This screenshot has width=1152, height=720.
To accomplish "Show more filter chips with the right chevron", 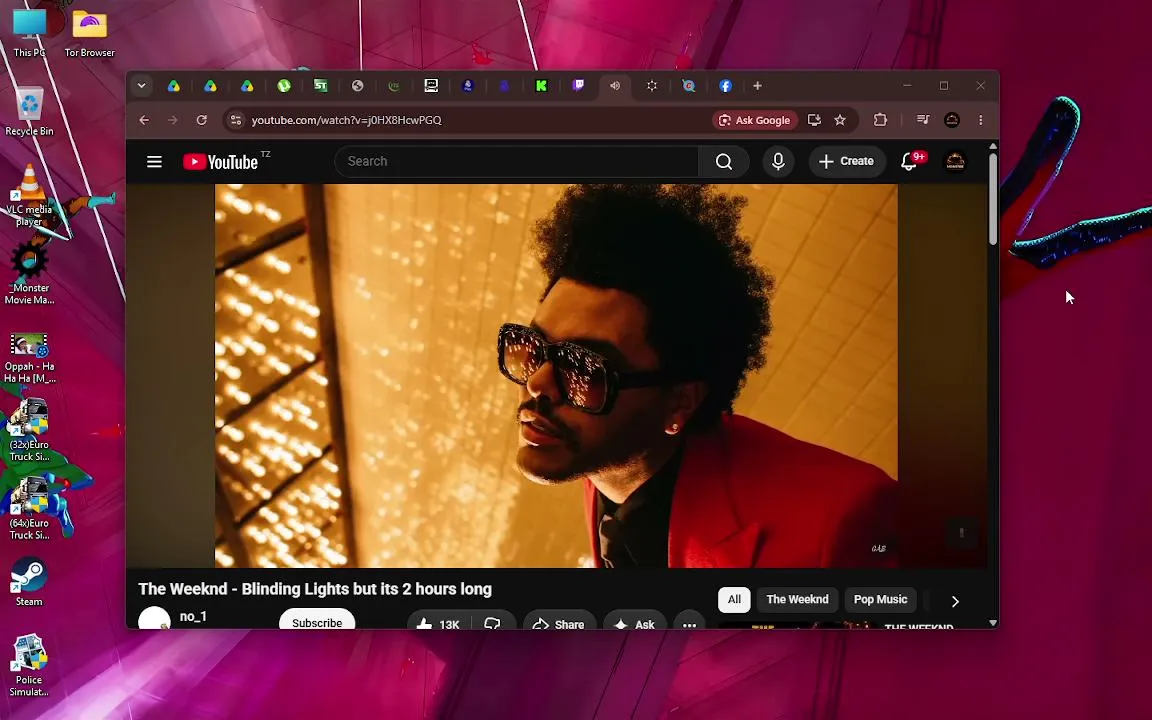I will coord(955,601).
